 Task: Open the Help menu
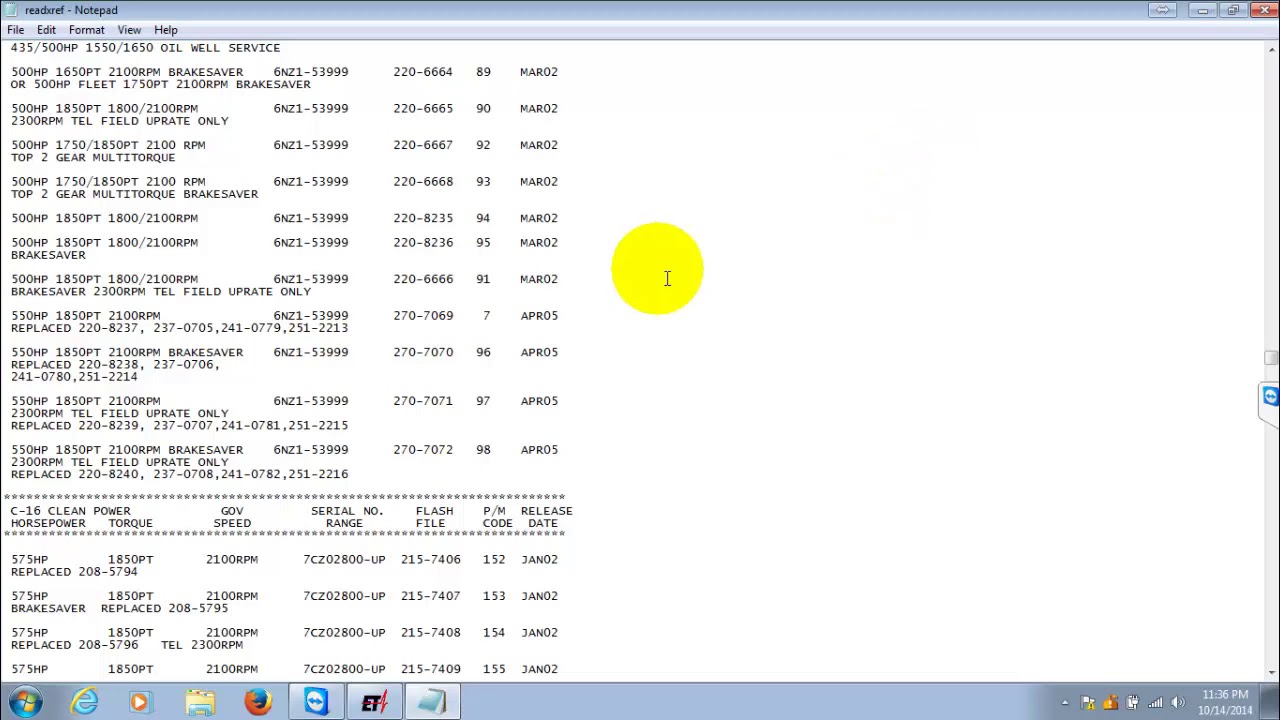pyautogui.click(x=166, y=30)
